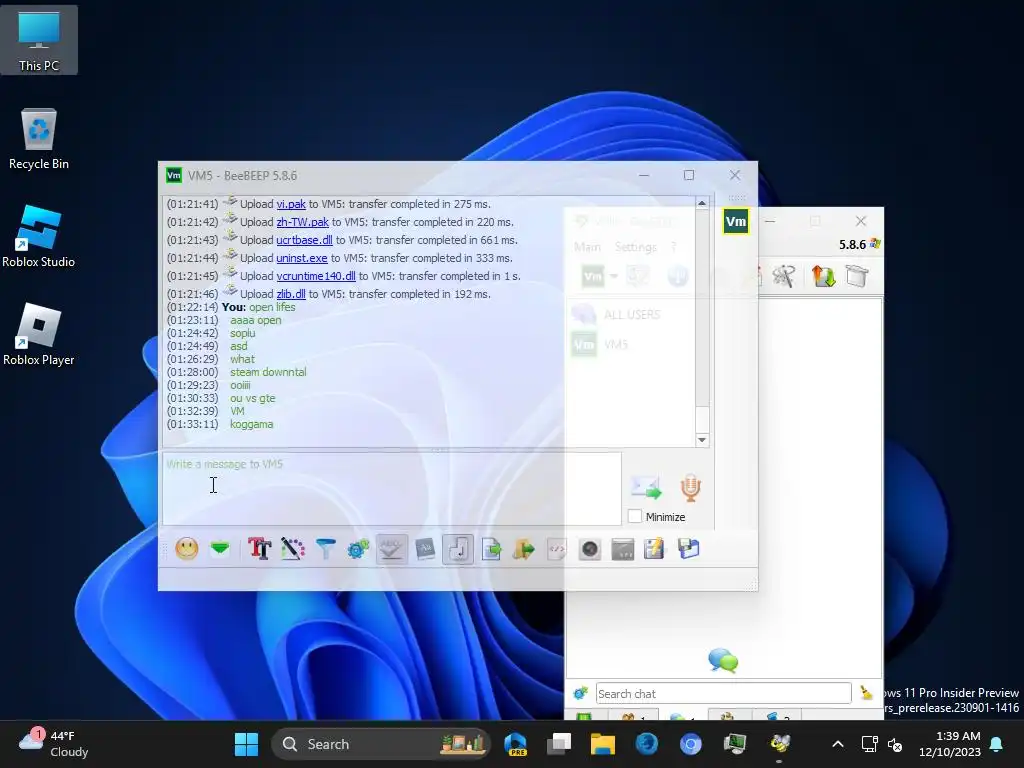Toggle the music note beep icon
The height and width of the screenshot is (768, 1024).
[x=458, y=549]
